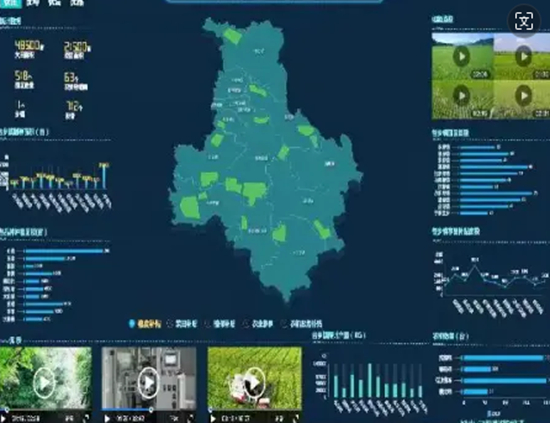Click small play icon under machinery video
Screen dimensions: 550x423
coord(107,418)
